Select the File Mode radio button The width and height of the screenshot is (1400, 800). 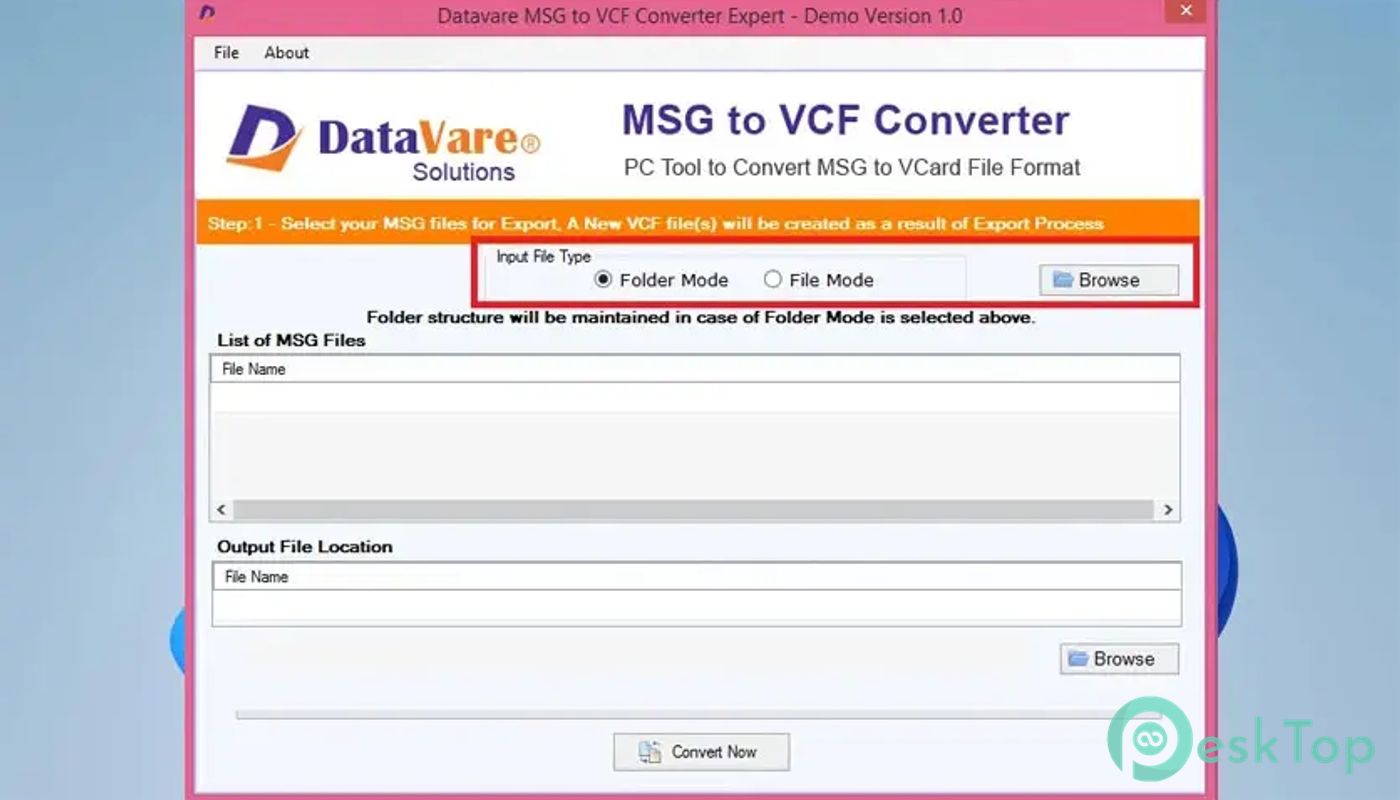coord(773,281)
